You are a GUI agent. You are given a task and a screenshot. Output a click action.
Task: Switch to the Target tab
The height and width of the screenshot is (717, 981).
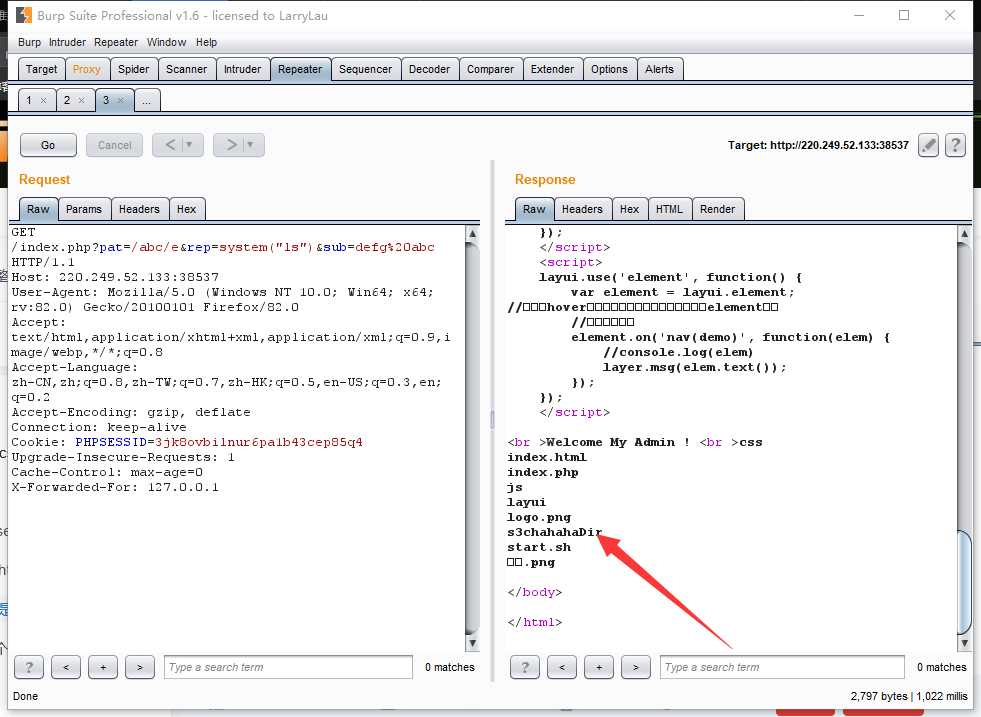click(41, 69)
